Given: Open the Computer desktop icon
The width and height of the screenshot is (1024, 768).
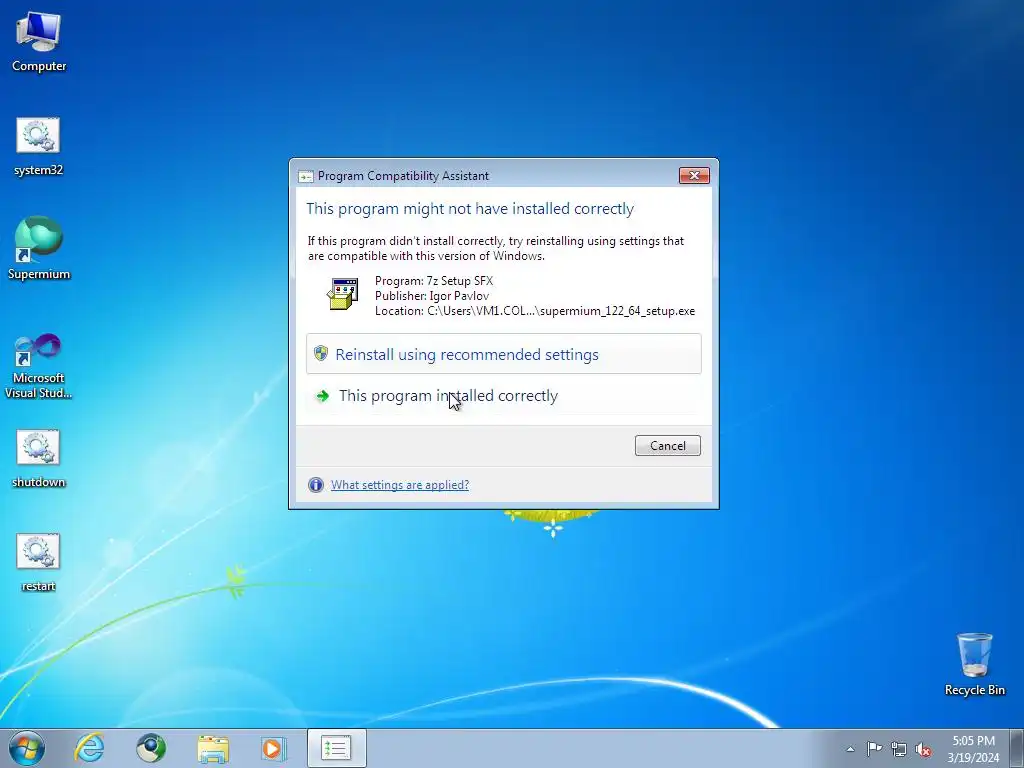Looking at the screenshot, I should (39, 41).
